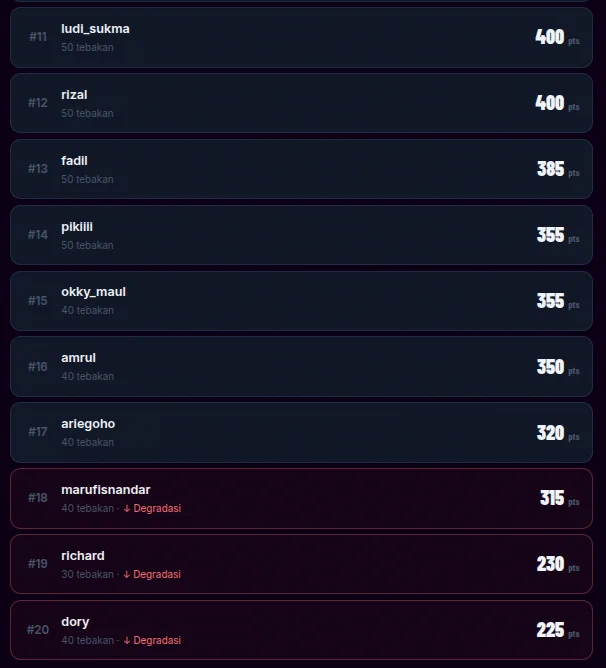Click the Degradasi arrow on richard's row
Viewport: 606px width, 668px height.
[x=127, y=575]
